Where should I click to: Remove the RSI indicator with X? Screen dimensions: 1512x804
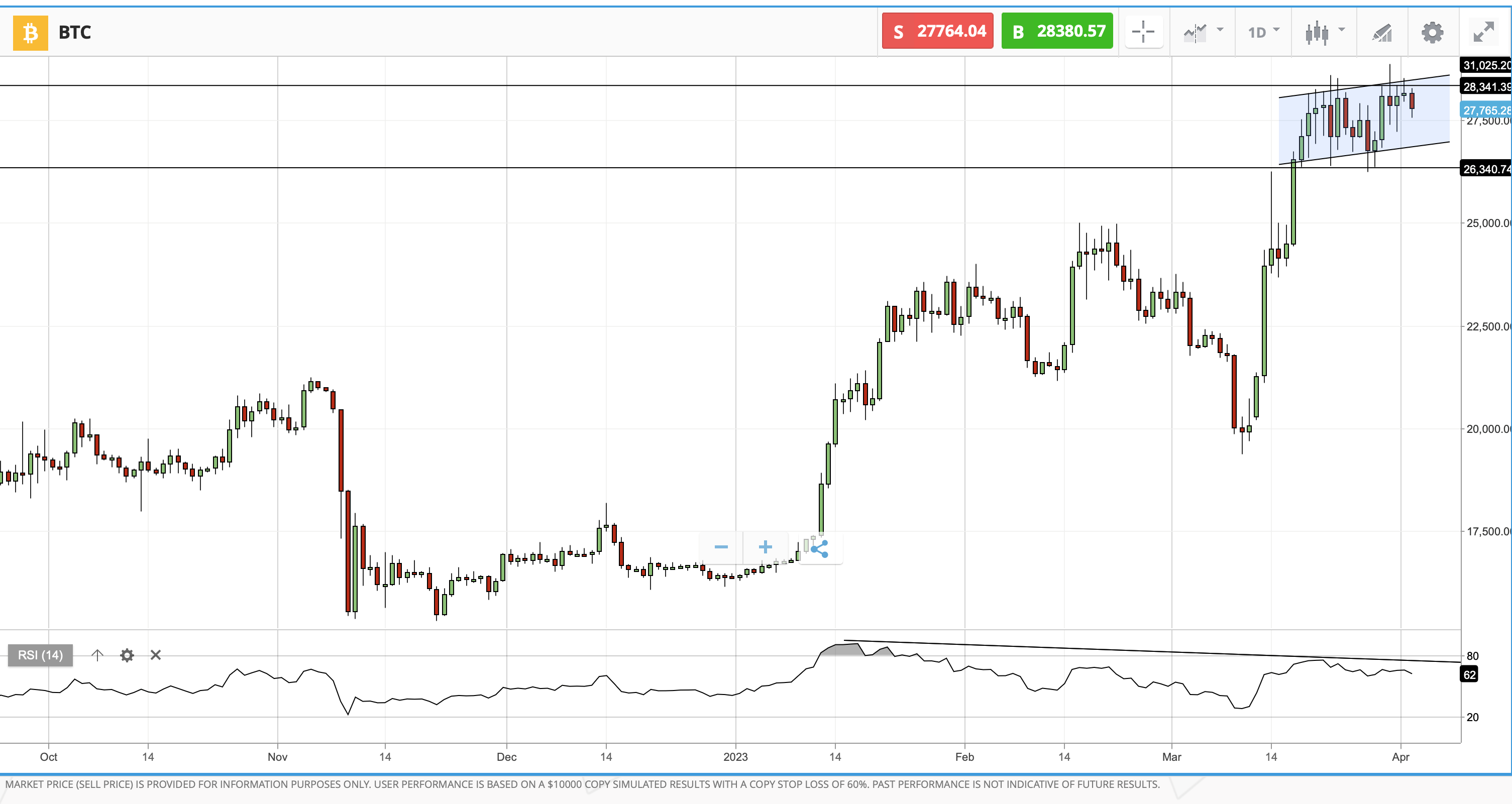point(156,655)
